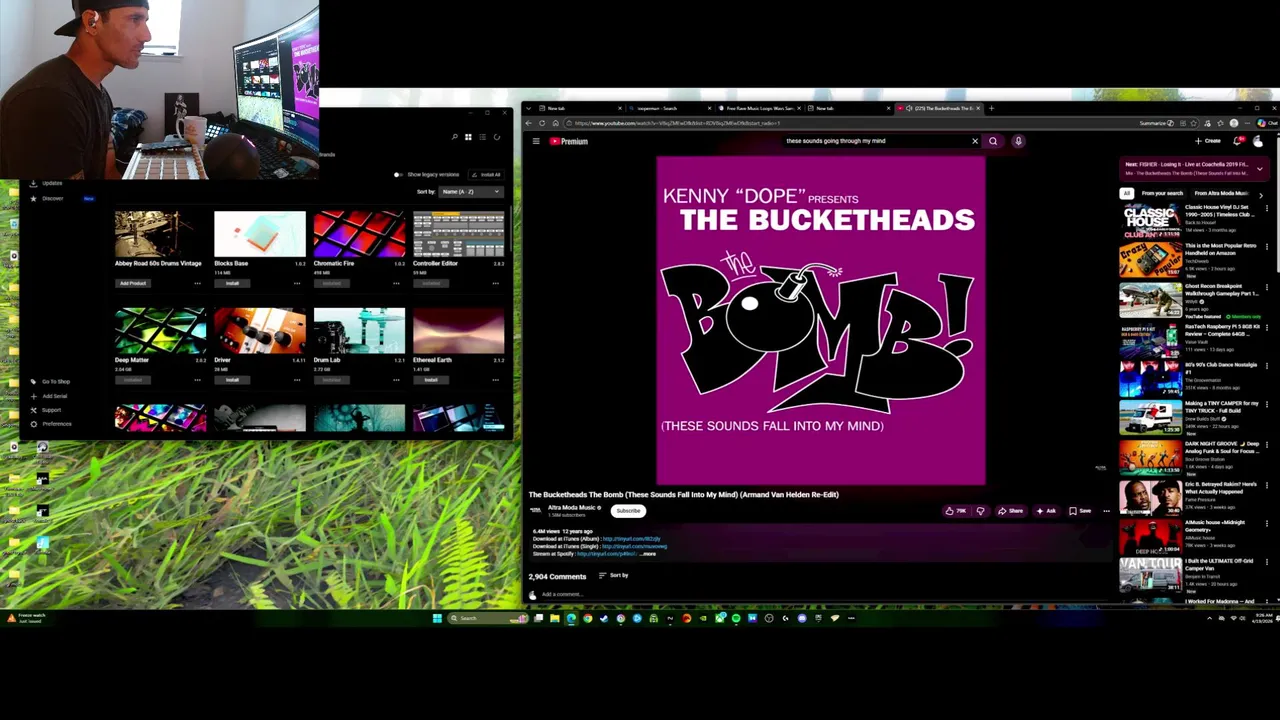Select the Chromatic Fire product thumbnail
Screen dimensions: 1280x720
pyautogui.click(x=359, y=234)
